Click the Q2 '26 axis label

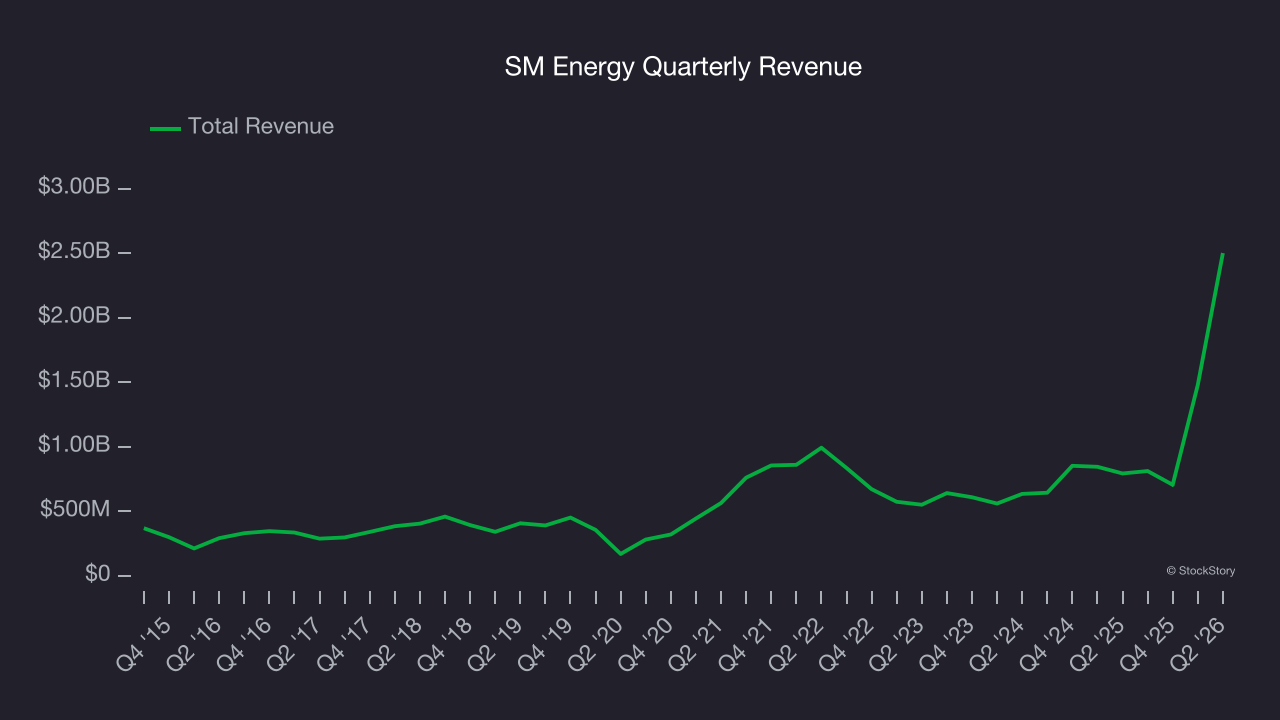pos(1197,645)
